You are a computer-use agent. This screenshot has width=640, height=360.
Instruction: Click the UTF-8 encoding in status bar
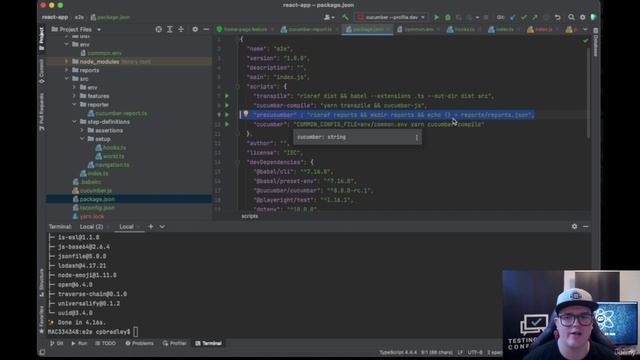pyautogui.click(x=475, y=352)
